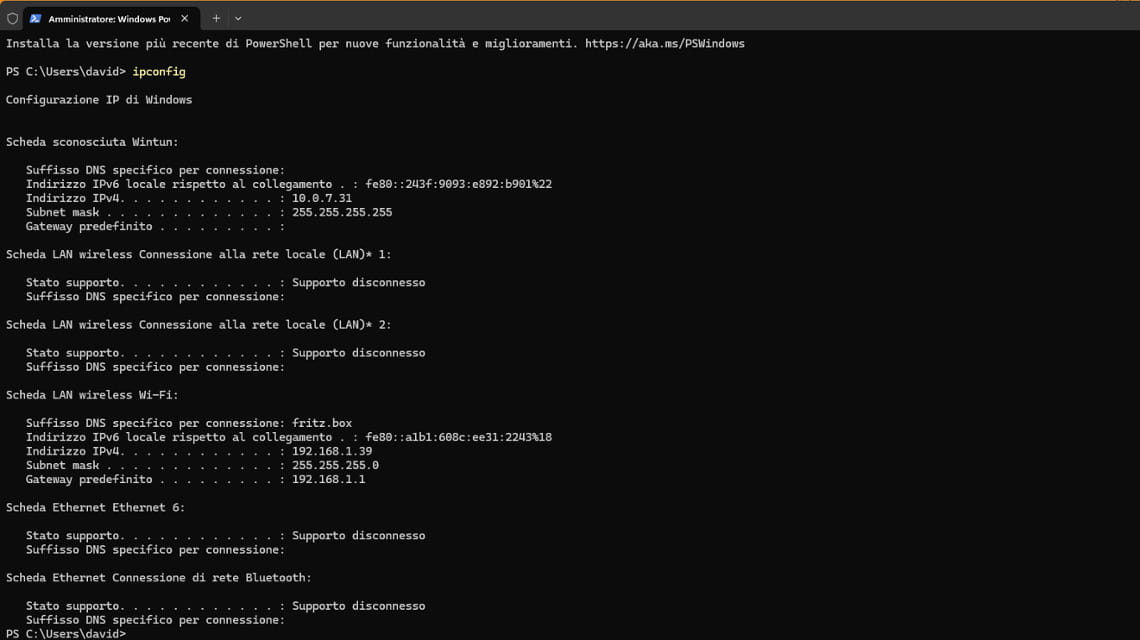
Task: Select the fe80::a1b1:608c:ee31:2243%18 address
Action: 458,437
